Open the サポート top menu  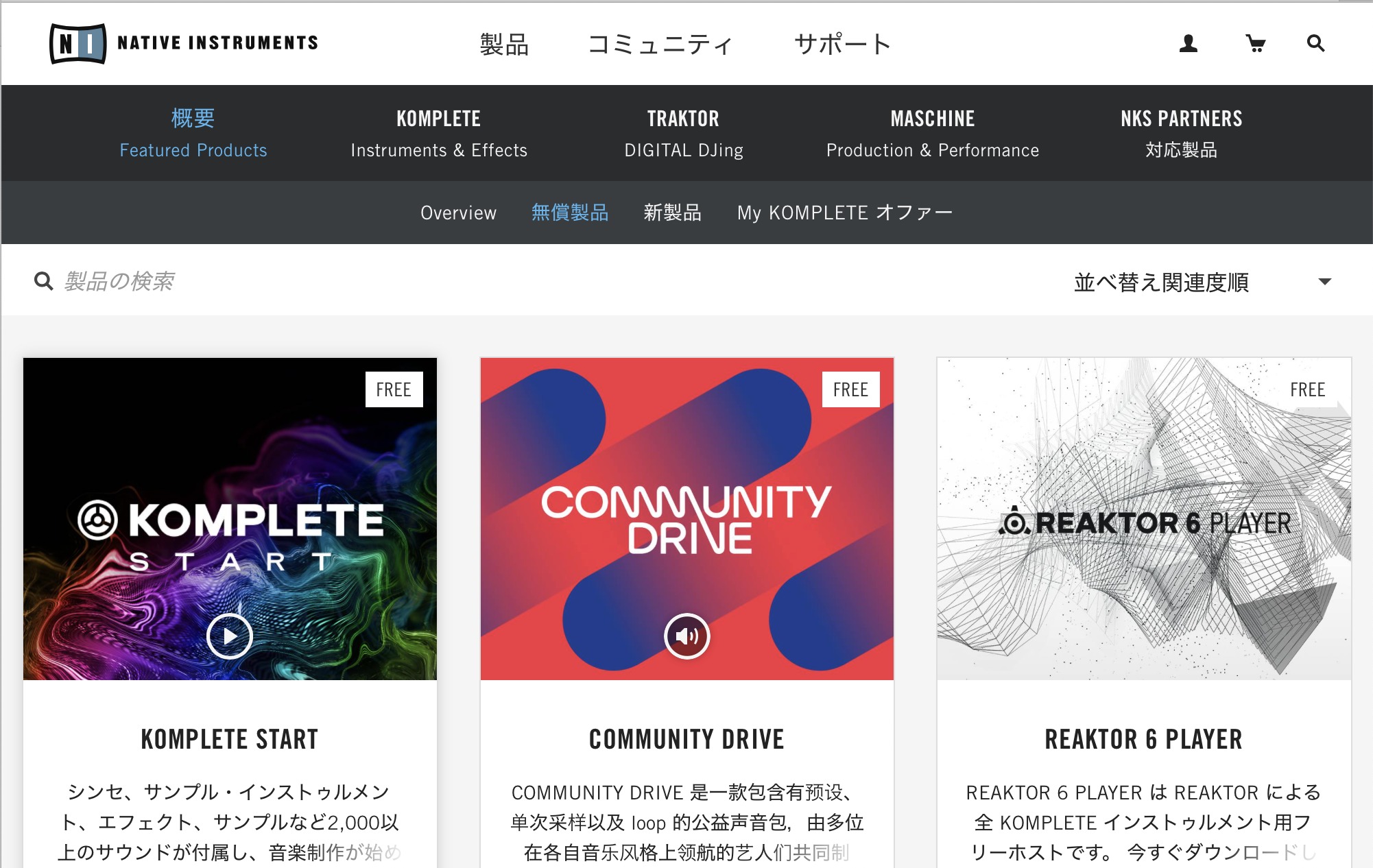842,45
